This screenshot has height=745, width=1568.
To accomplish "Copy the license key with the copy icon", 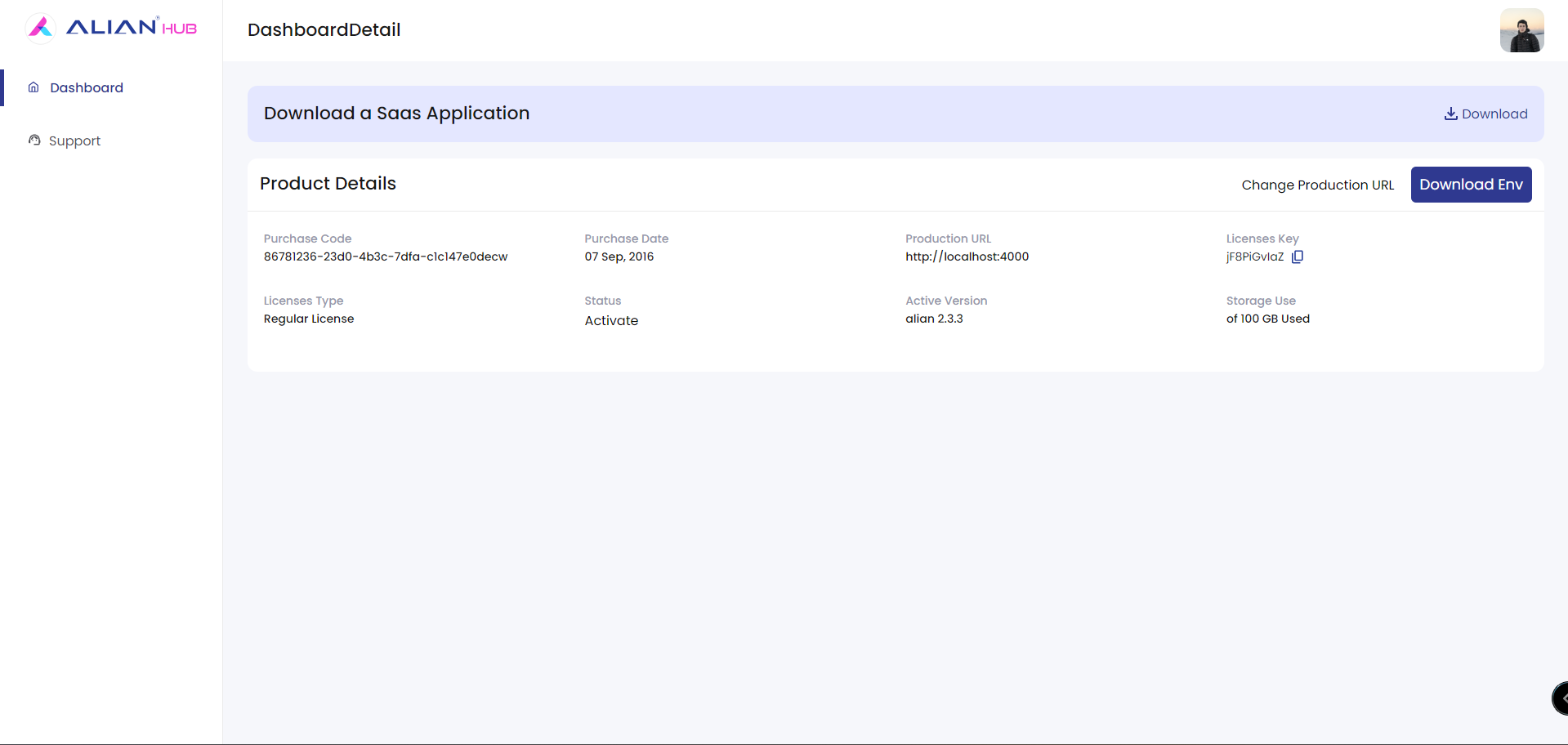I will 1297,257.
